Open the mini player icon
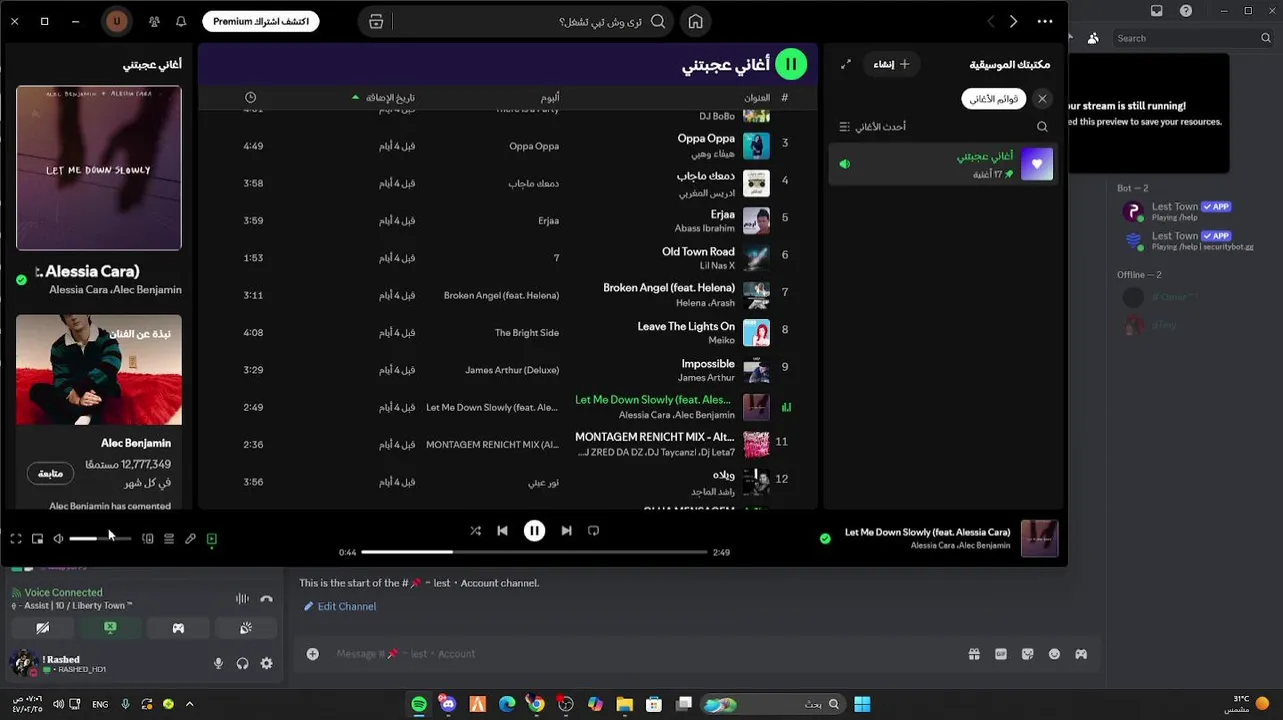 coord(37,539)
